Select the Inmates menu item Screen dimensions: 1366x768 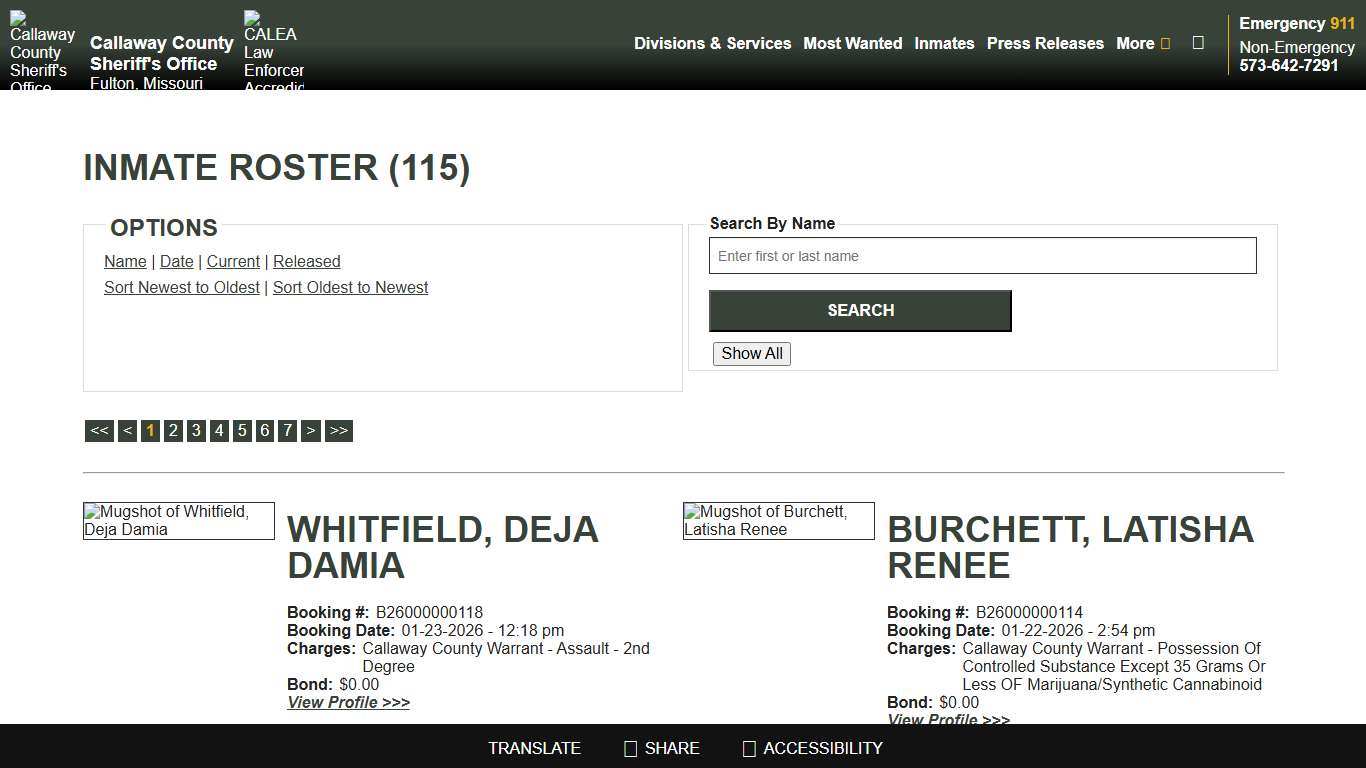click(x=944, y=43)
